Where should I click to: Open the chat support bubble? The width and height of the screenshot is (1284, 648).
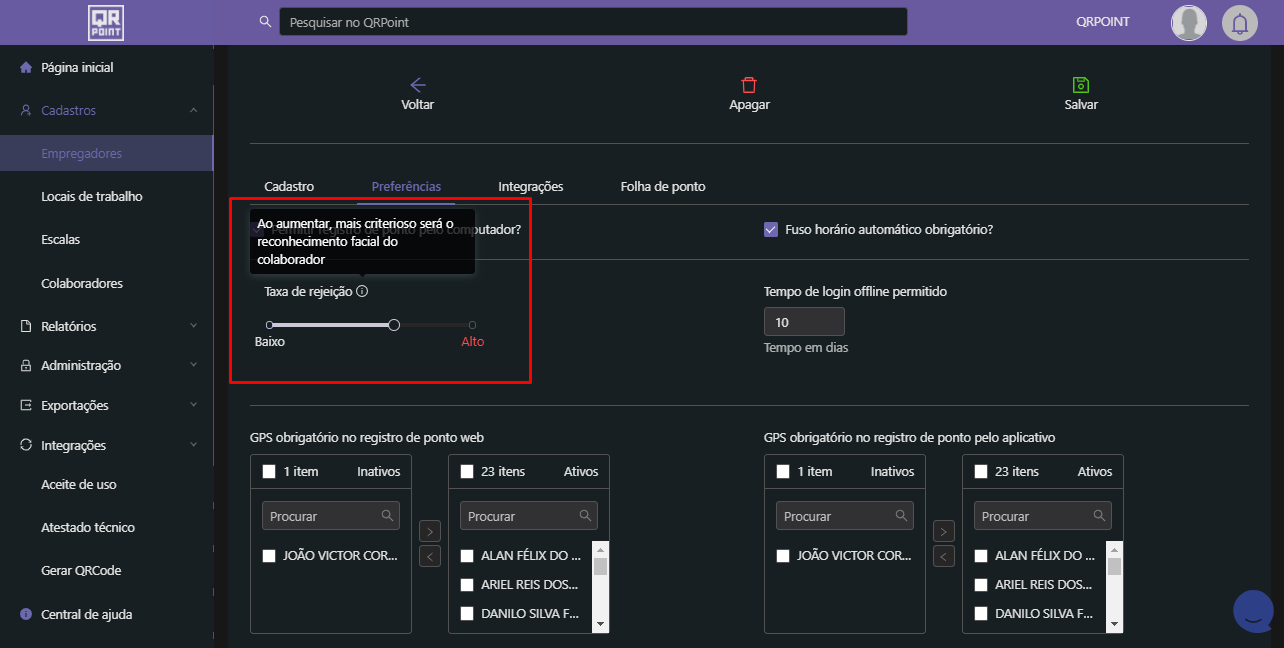[1253, 612]
